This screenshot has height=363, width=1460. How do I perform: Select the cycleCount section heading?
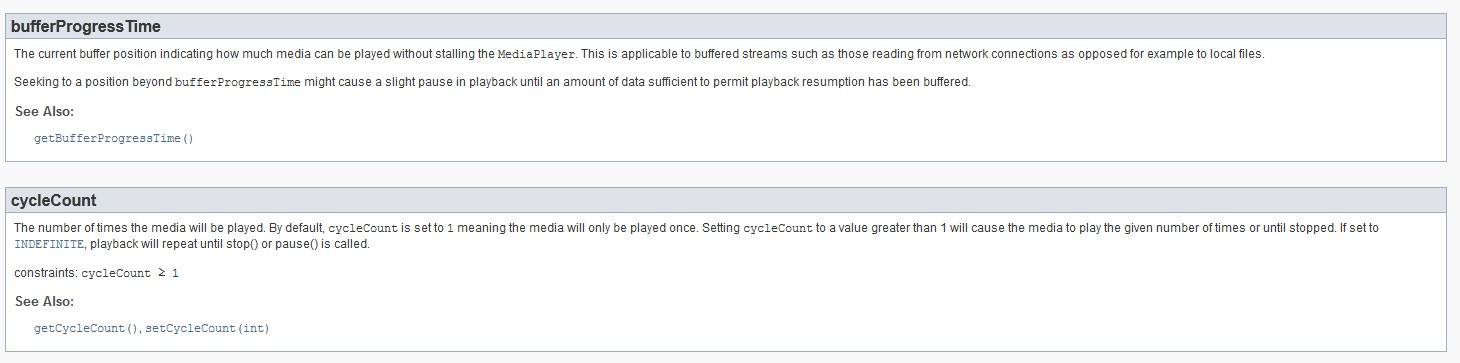tap(53, 200)
